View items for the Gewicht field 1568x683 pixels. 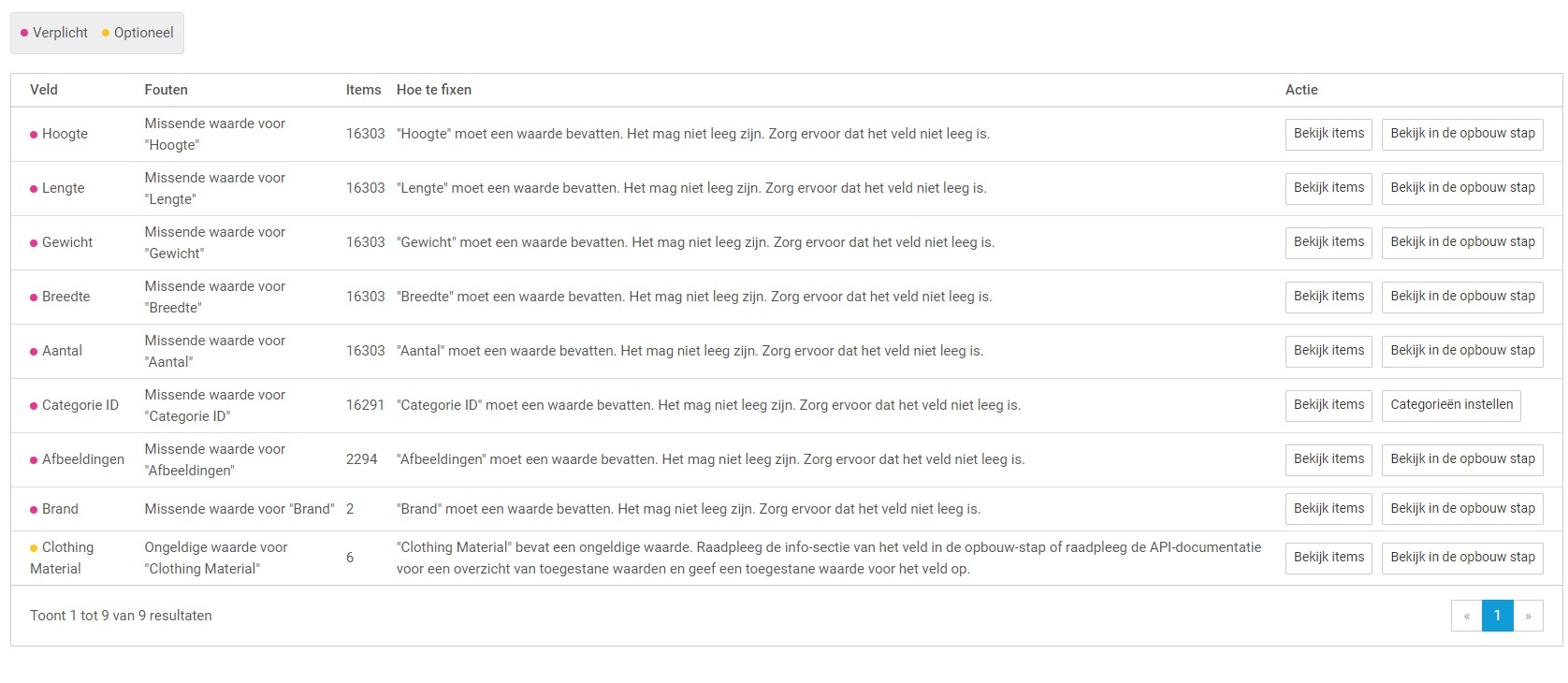click(x=1328, y=242)
